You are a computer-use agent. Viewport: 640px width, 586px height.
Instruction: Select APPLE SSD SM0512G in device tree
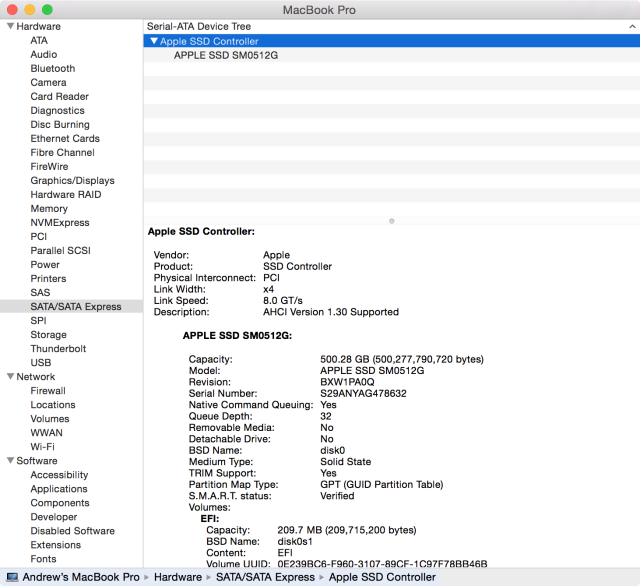226,55
